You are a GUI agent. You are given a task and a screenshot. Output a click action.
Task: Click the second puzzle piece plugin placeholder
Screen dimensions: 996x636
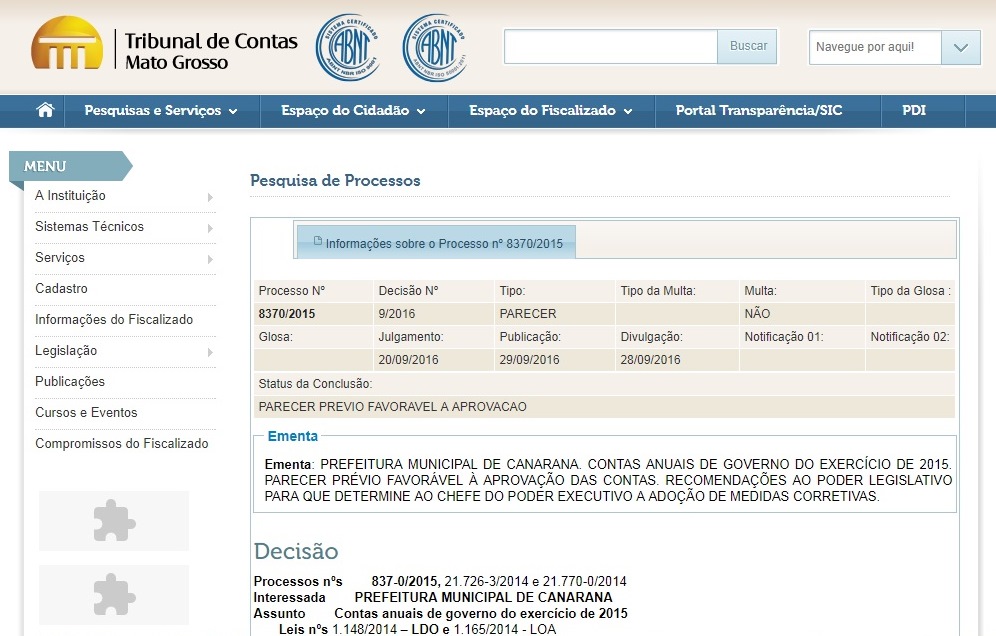[x=113, y=595]
